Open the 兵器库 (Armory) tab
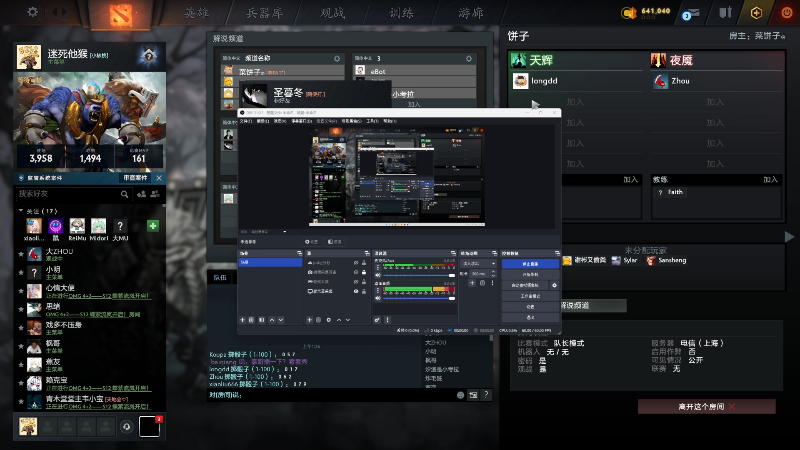The width and height of the screenshot is (800, 450). tap(264, 13)
